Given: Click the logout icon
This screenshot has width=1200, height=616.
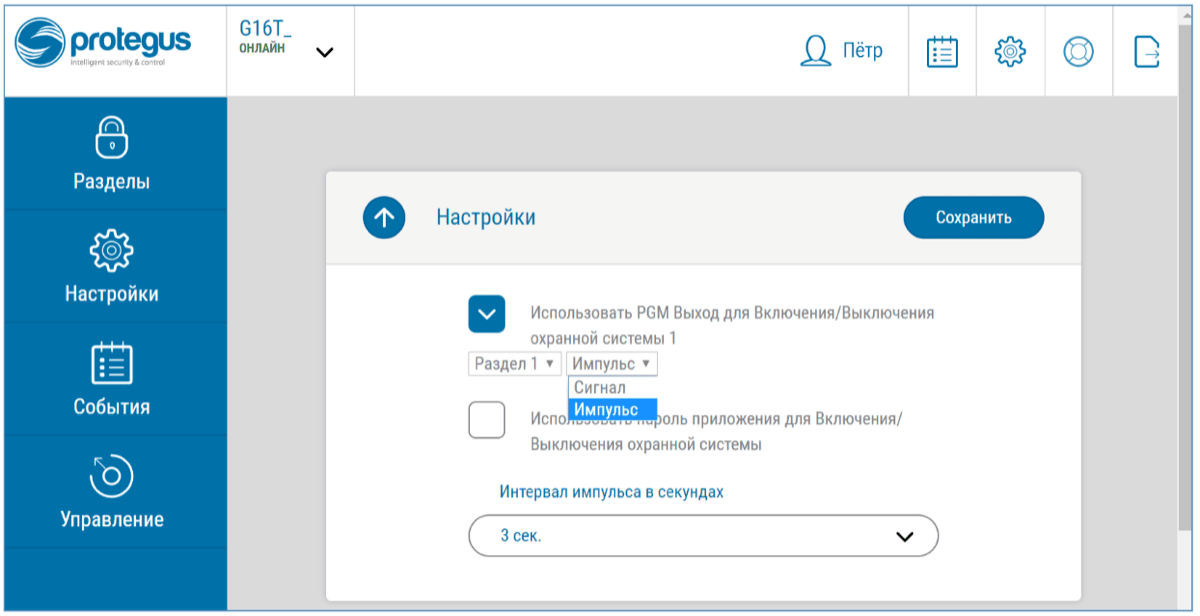Looking at the screenshot, I should (x=1147, y=51).
